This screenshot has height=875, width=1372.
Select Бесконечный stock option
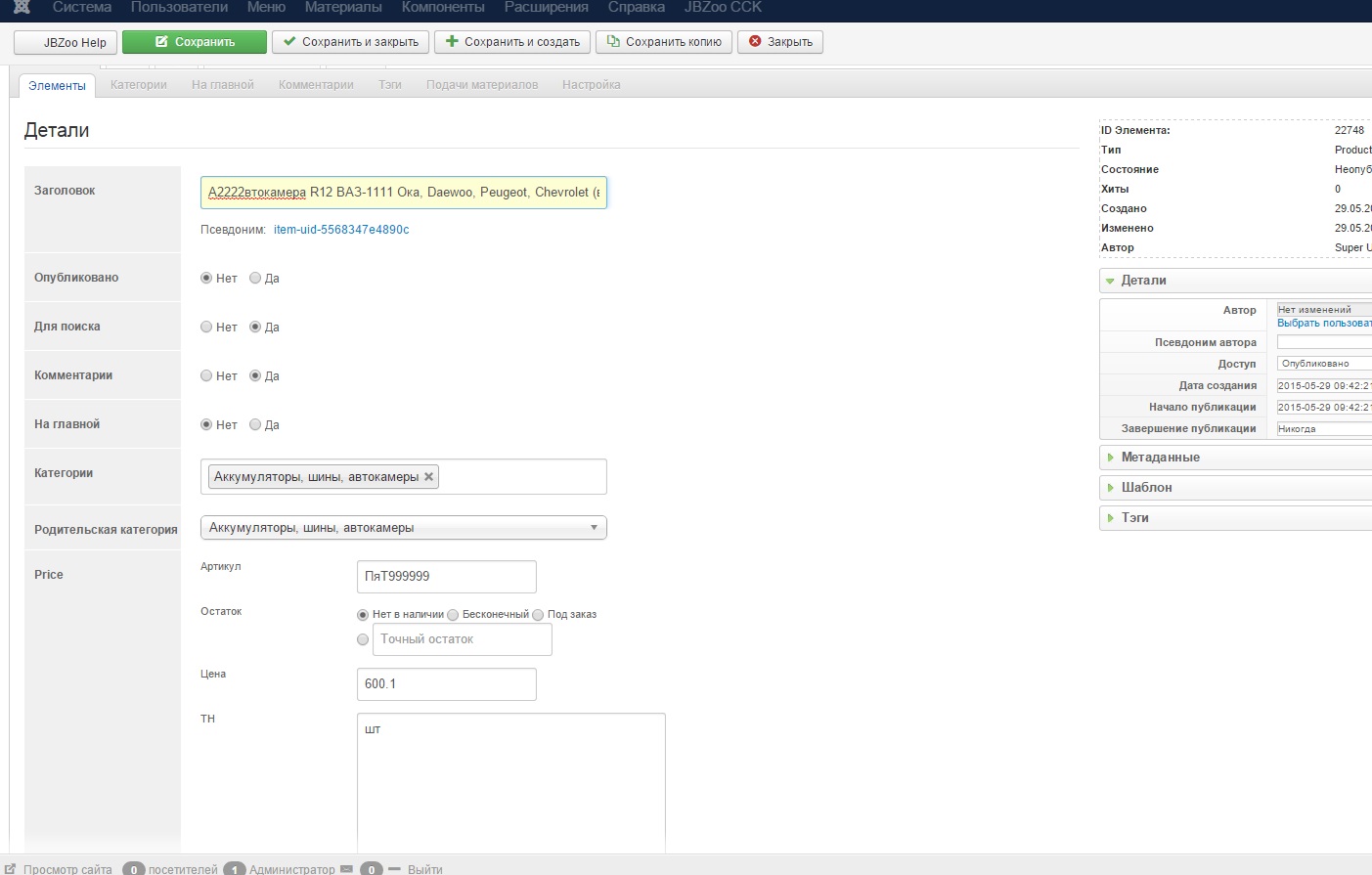[453, 615]
